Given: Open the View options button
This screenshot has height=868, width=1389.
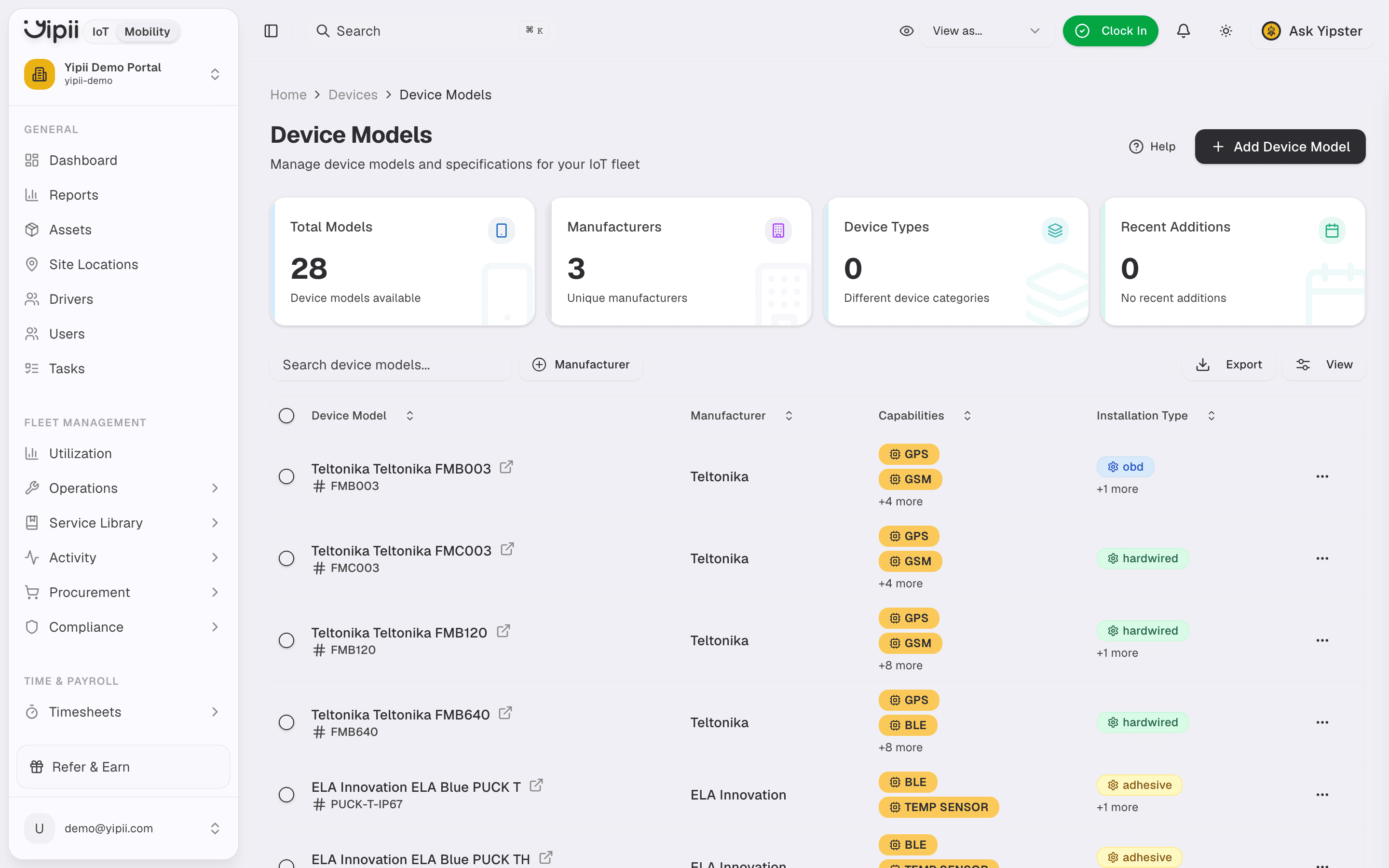Looking at the screenshot, I should point(1324,365).
